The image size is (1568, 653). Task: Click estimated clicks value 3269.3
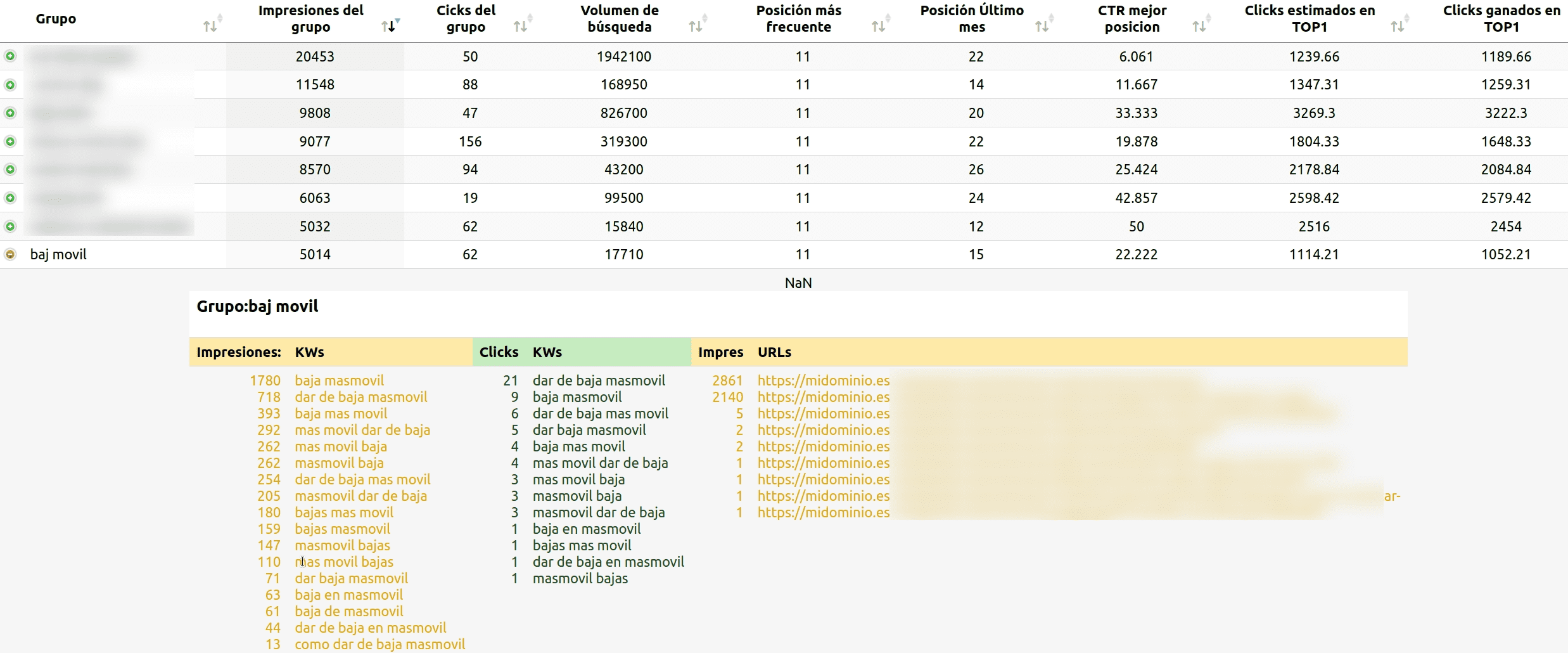click(x=1314, y=113)
